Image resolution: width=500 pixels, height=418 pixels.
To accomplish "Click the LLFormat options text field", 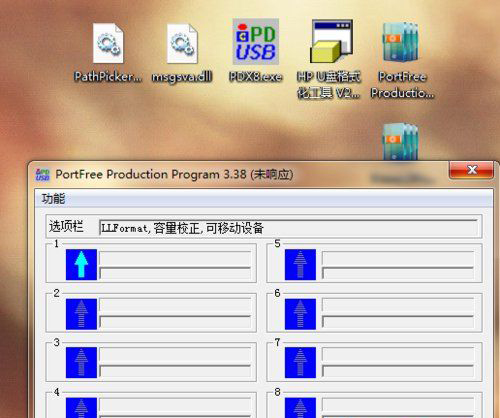I will [x=289, y=228].
